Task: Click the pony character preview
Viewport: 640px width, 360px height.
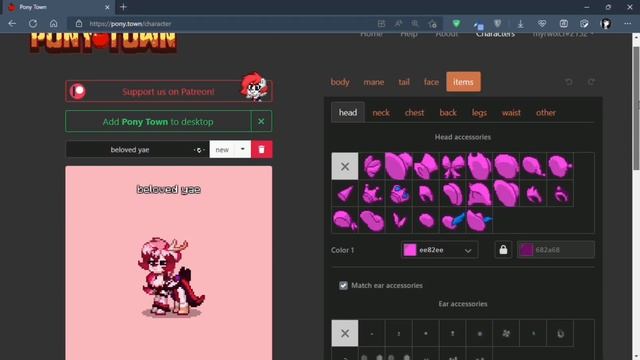Action: click(x=171, y=278)
